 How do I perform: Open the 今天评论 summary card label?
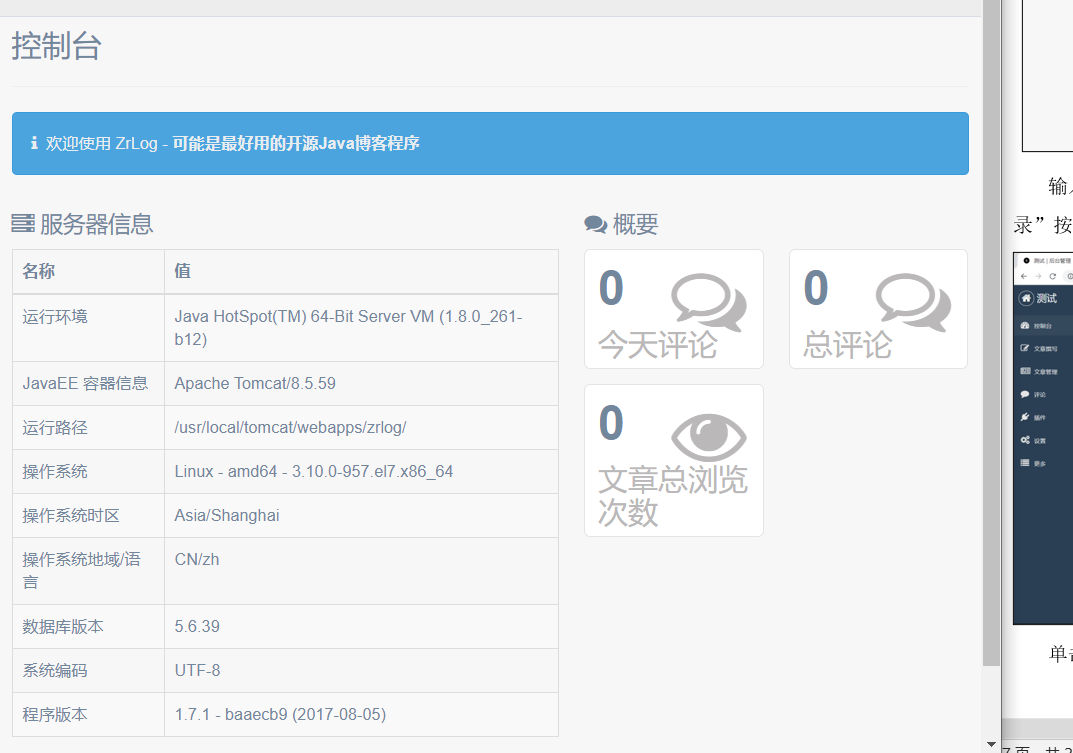tap(658, 344)
